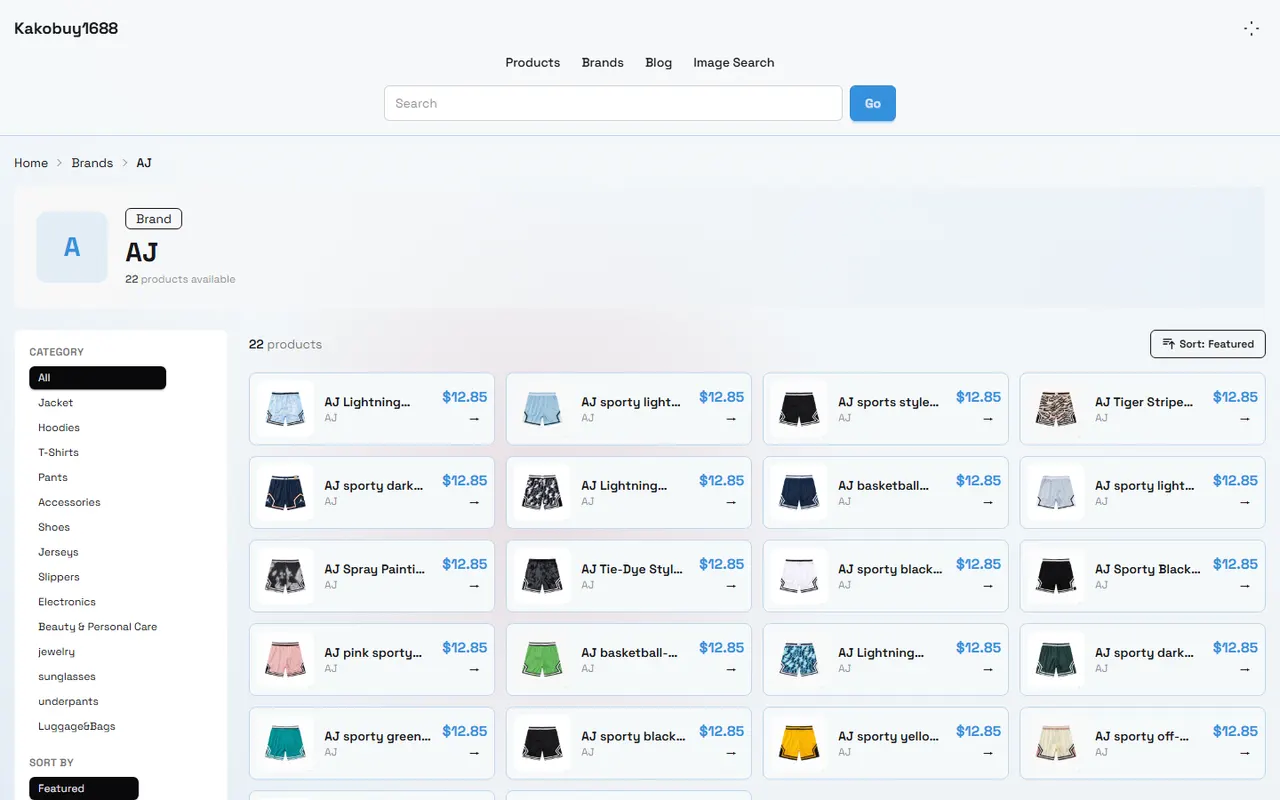Go to the Blog page

click(x=658, y=62)
